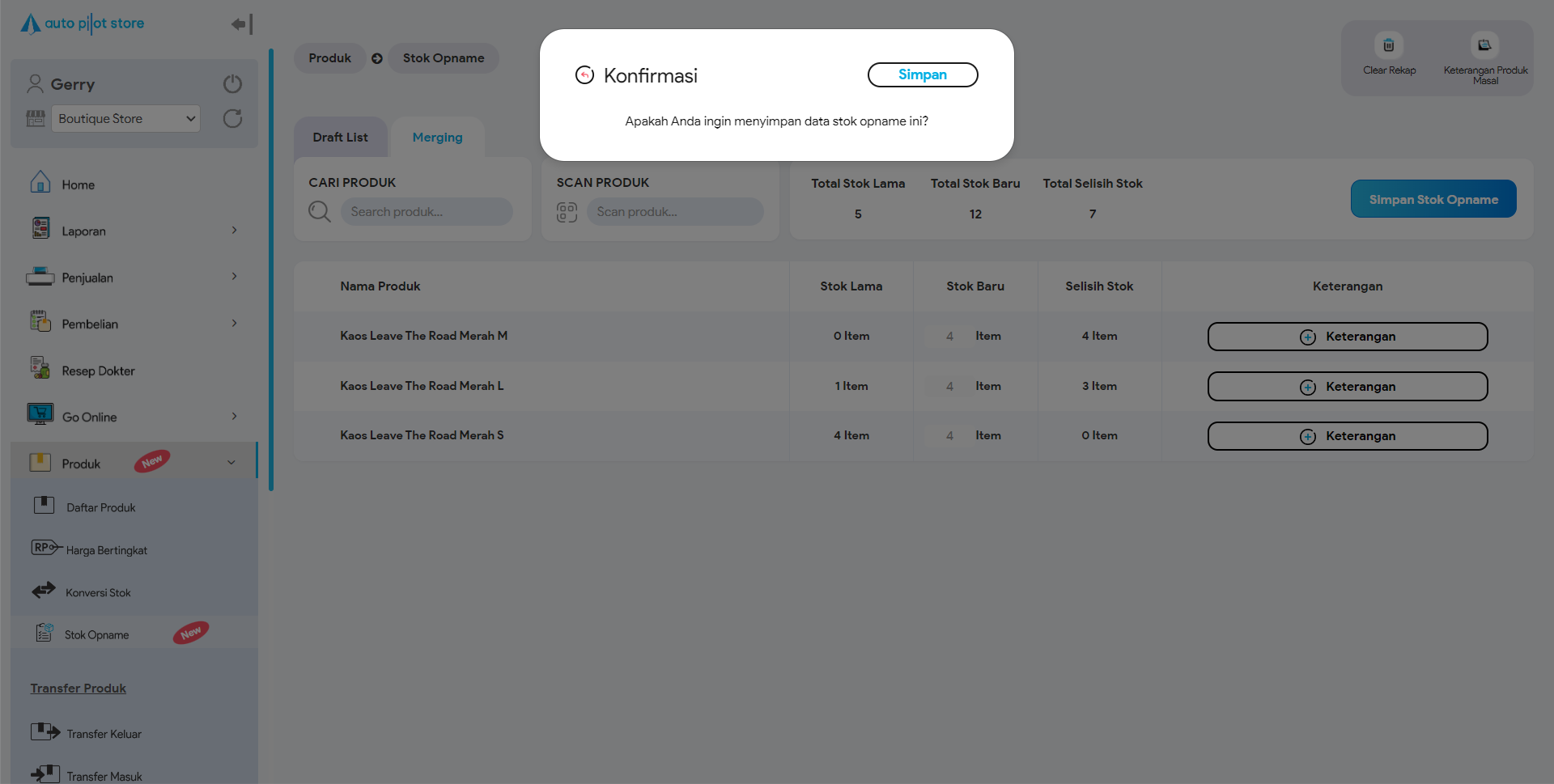1554x784 pixels.
Task: Collapse the sidebar with the arrow icon
Action: (x=241, y=24)
